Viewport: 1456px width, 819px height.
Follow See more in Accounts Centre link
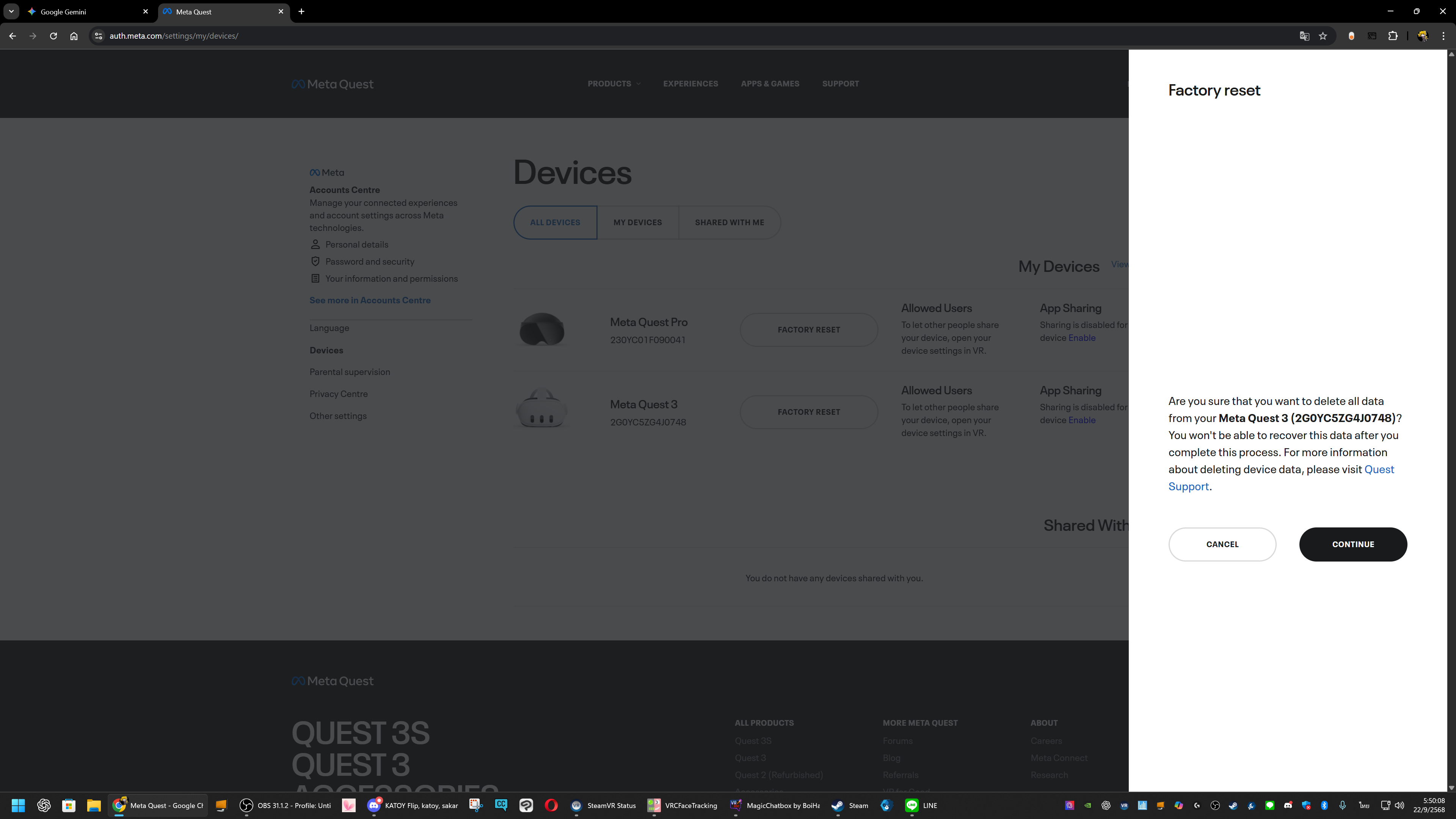click(370, 300)
